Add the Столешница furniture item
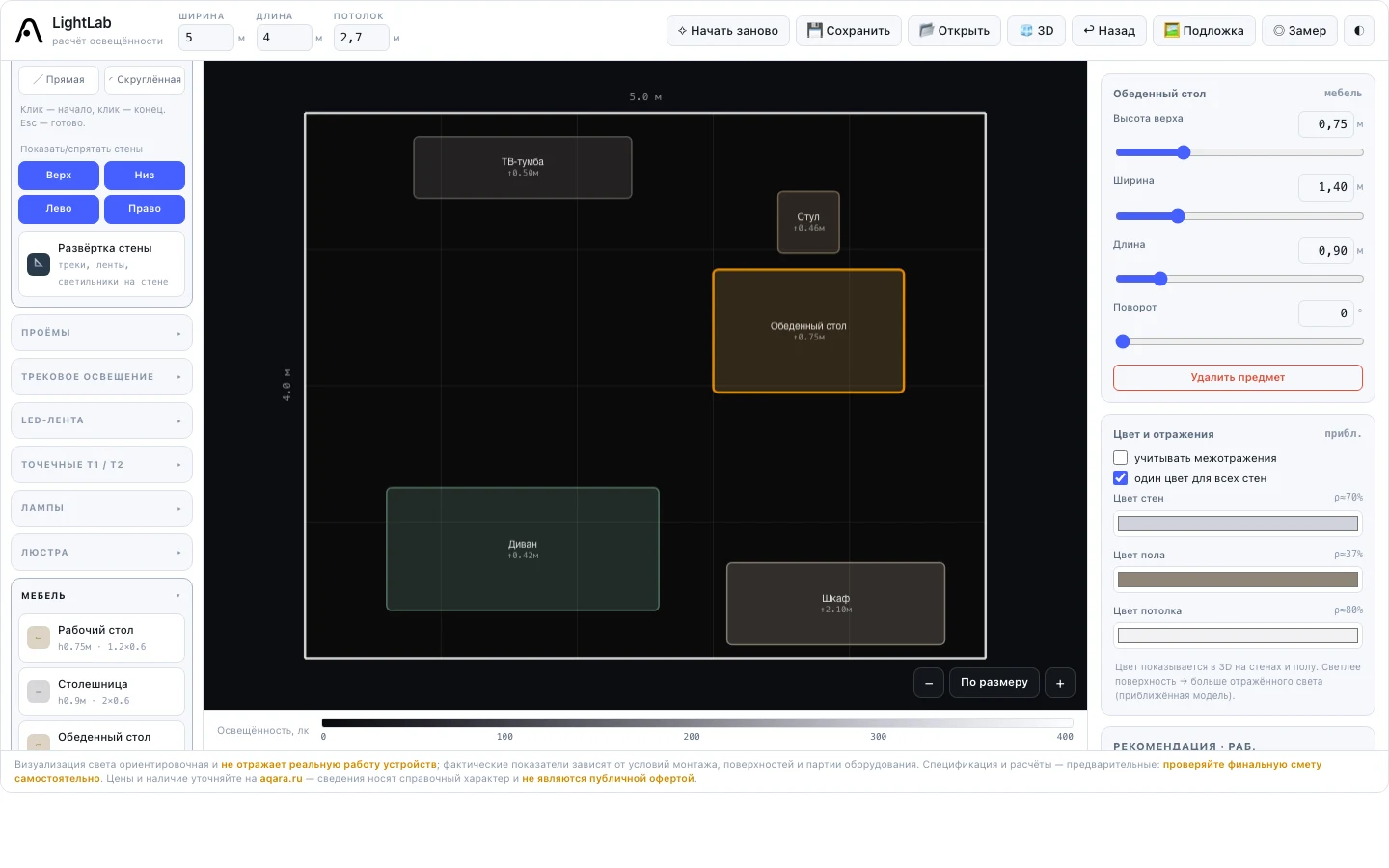 [101, 692]
